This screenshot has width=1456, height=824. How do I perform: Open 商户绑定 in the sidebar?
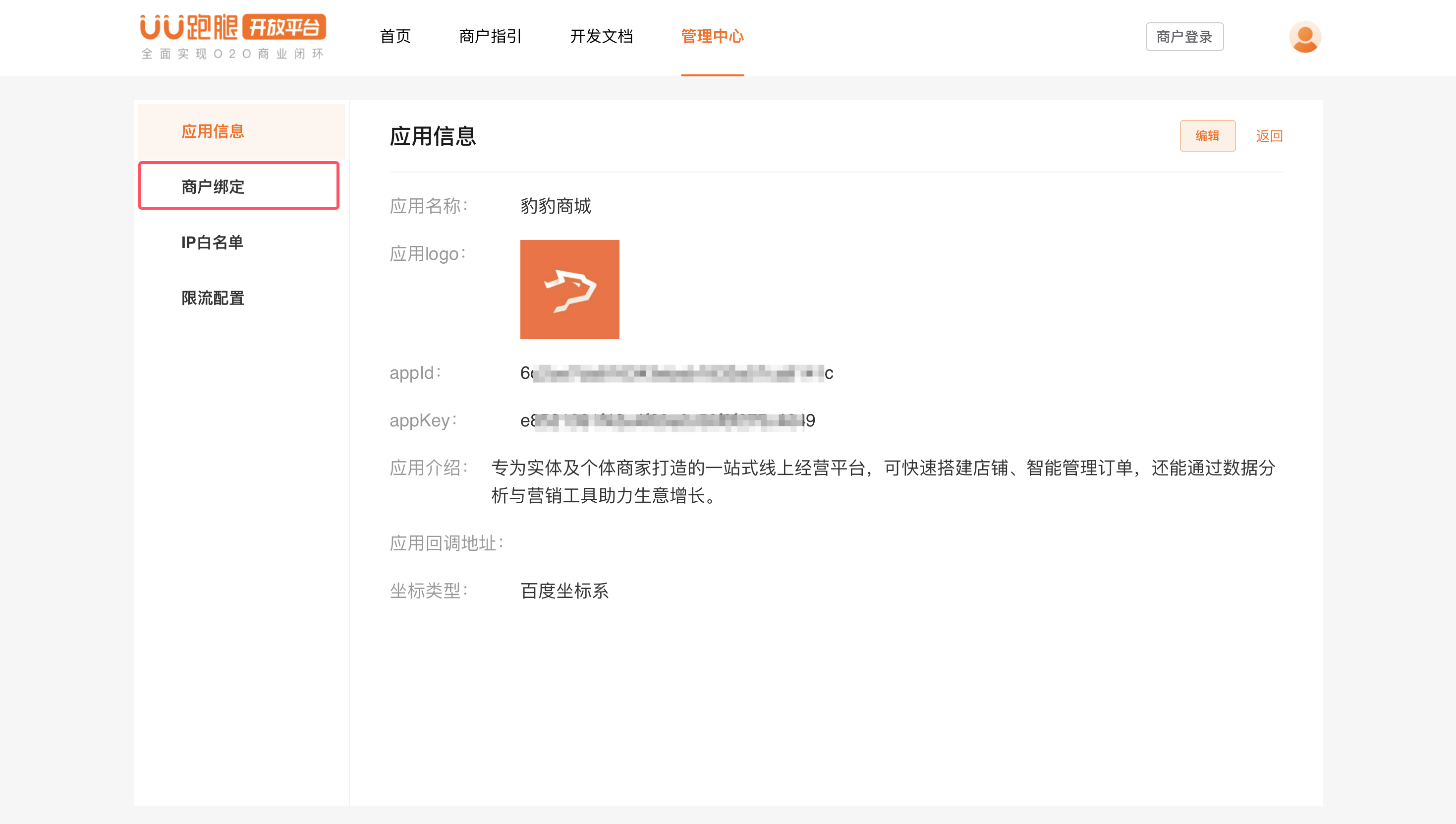click(213, 187)
